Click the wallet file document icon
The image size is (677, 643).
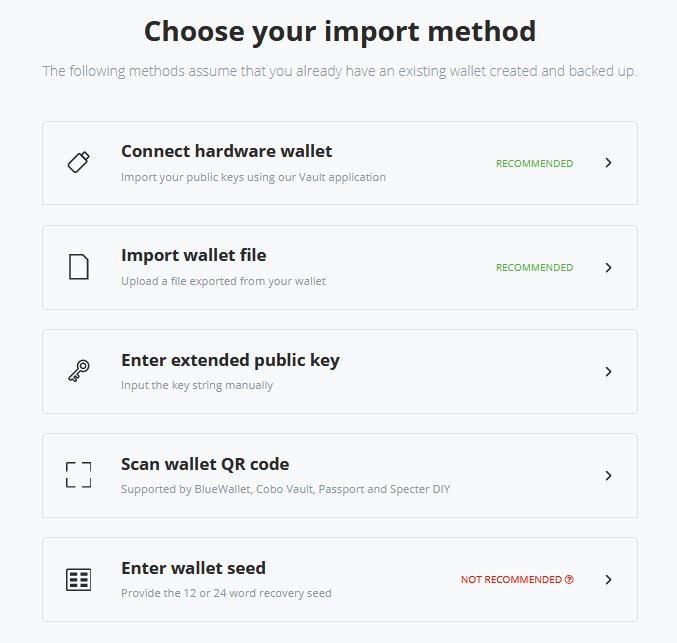pos(79,267)
